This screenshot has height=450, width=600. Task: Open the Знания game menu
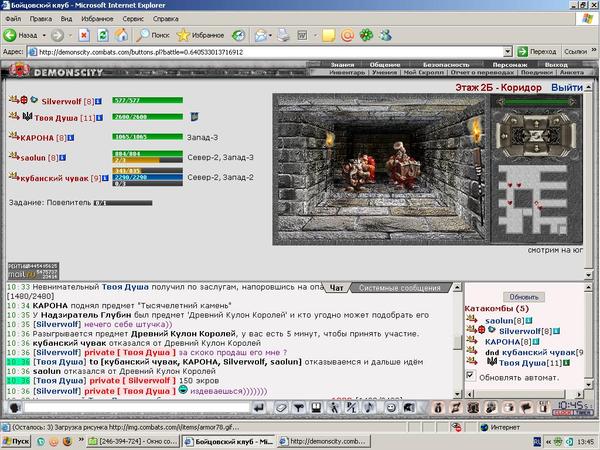point(342,65)
